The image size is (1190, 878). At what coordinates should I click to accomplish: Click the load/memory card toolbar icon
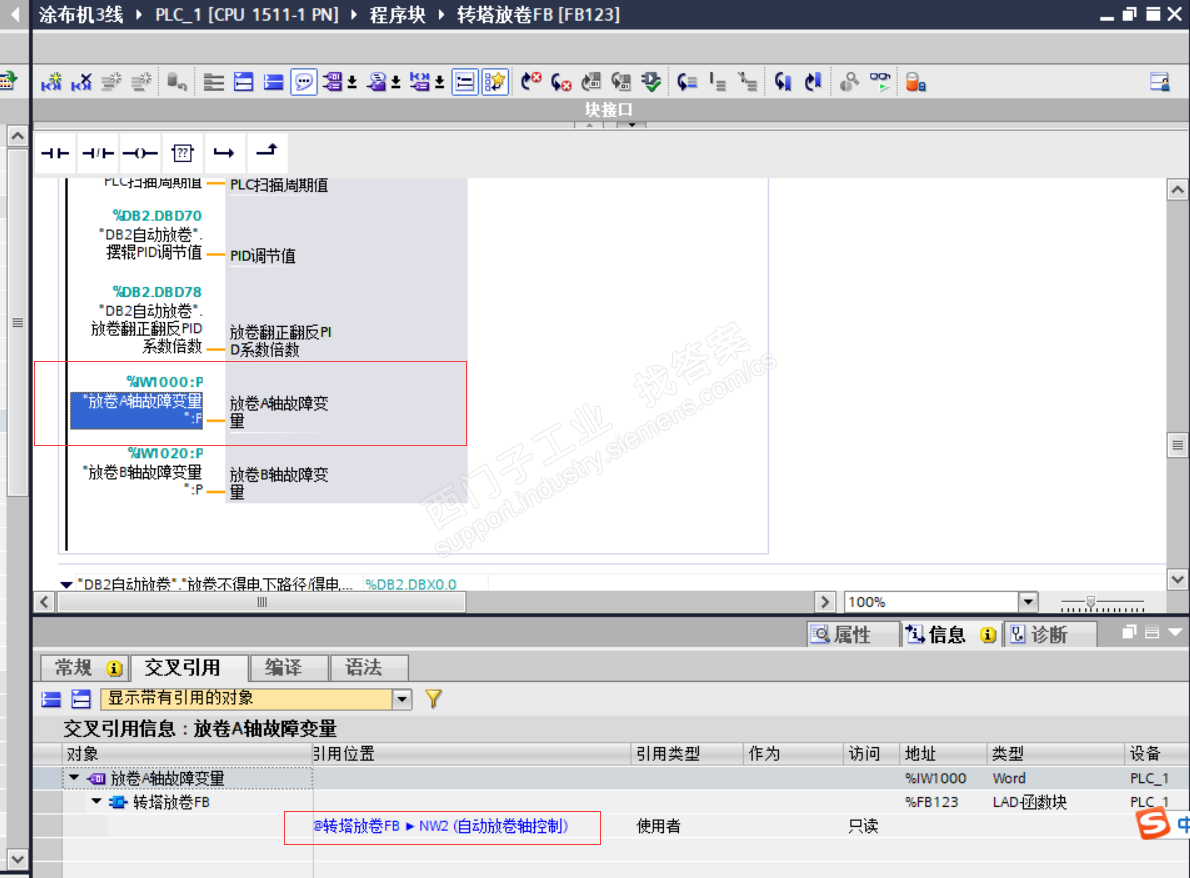tap(915, 82)
